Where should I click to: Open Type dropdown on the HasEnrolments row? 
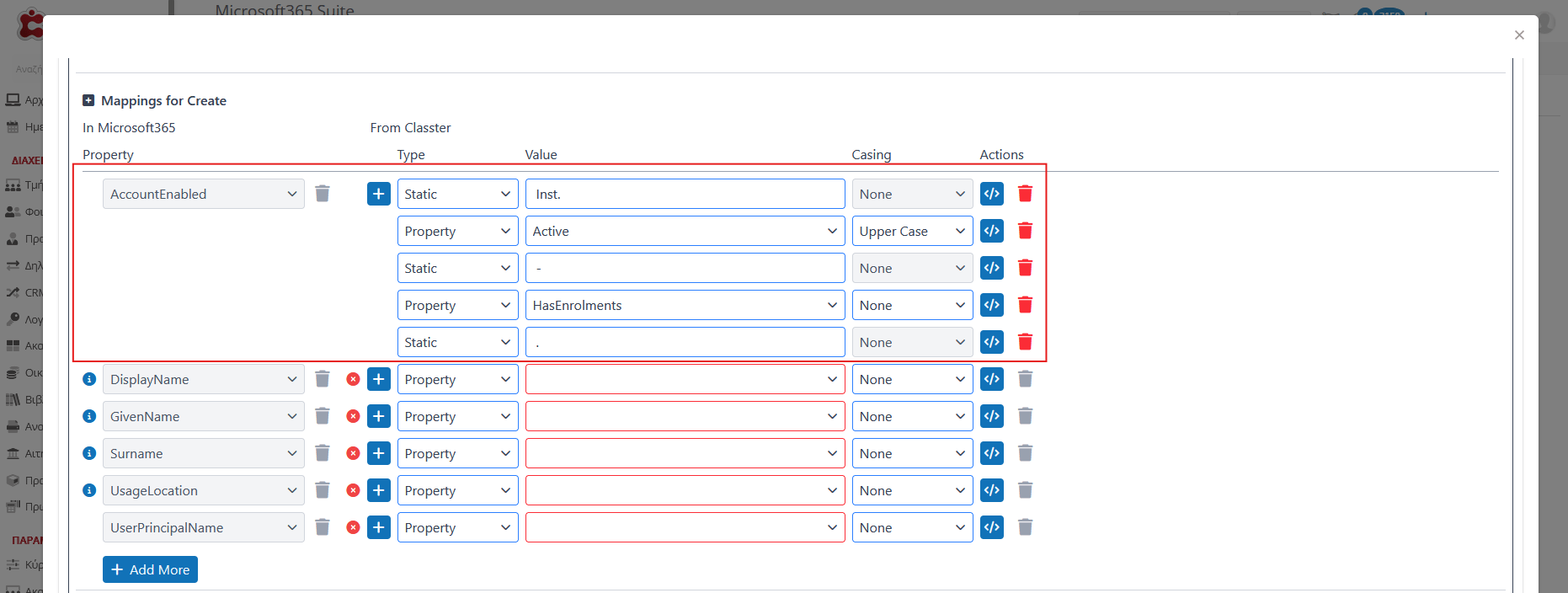point(458,305)
